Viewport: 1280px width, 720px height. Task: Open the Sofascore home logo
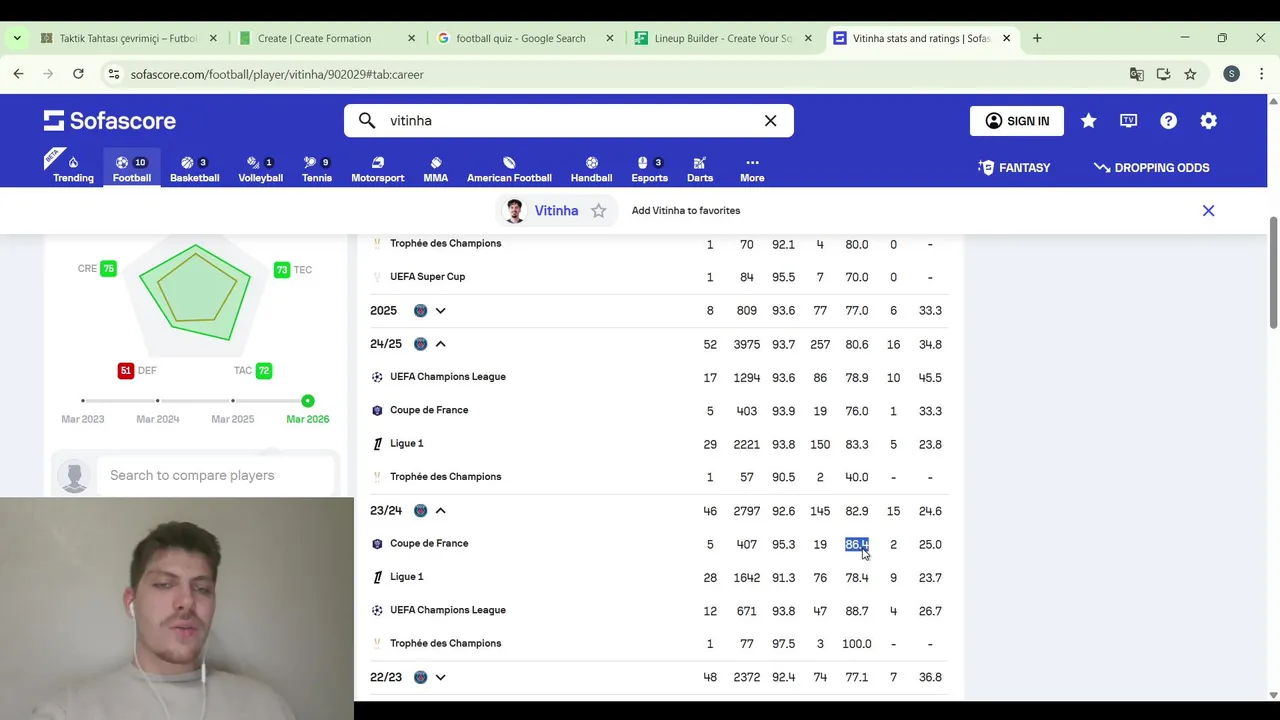pyautogui.click(x=109, y=121)
